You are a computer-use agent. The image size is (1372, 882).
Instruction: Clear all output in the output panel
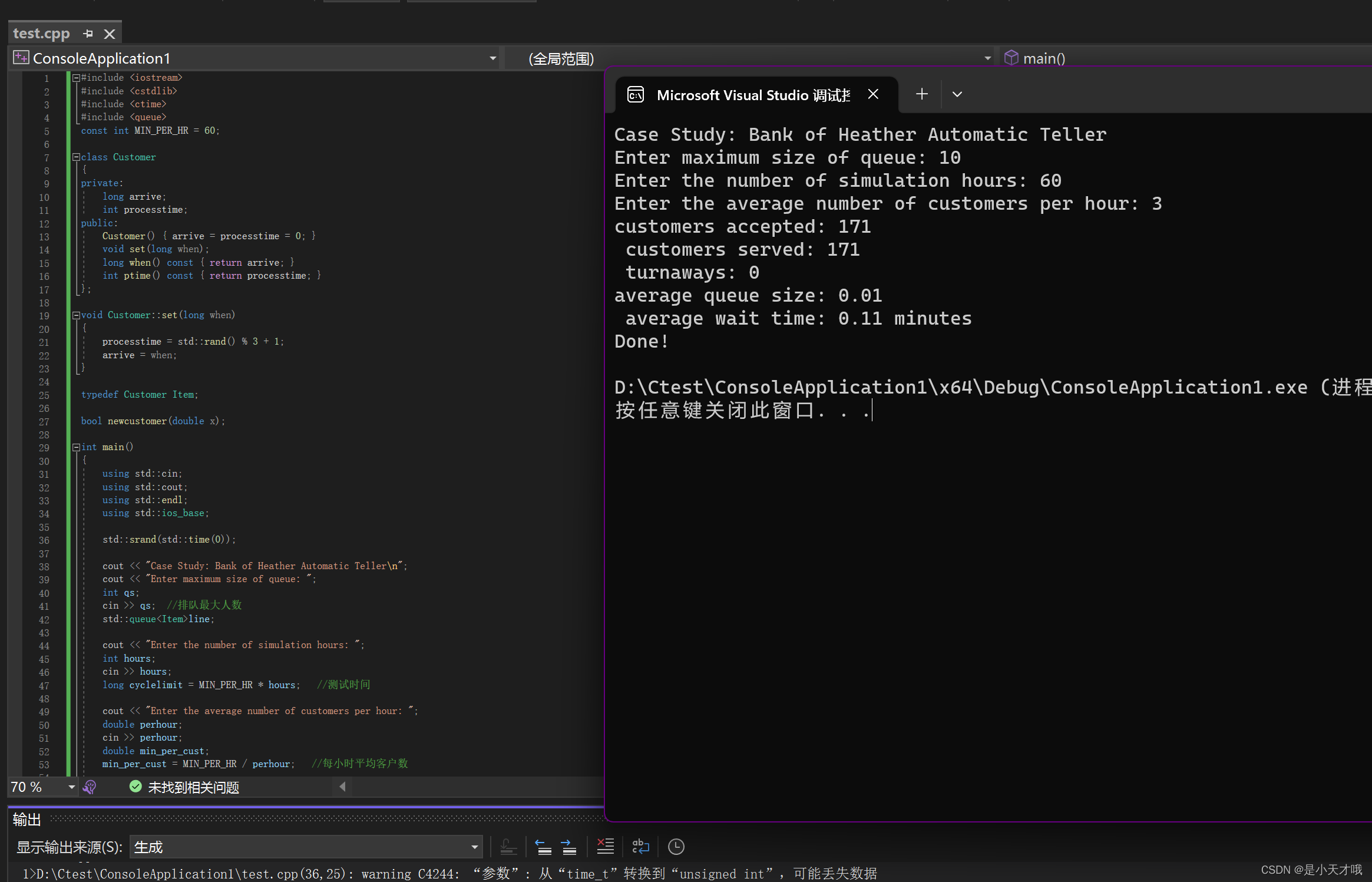tap(606, 847)
